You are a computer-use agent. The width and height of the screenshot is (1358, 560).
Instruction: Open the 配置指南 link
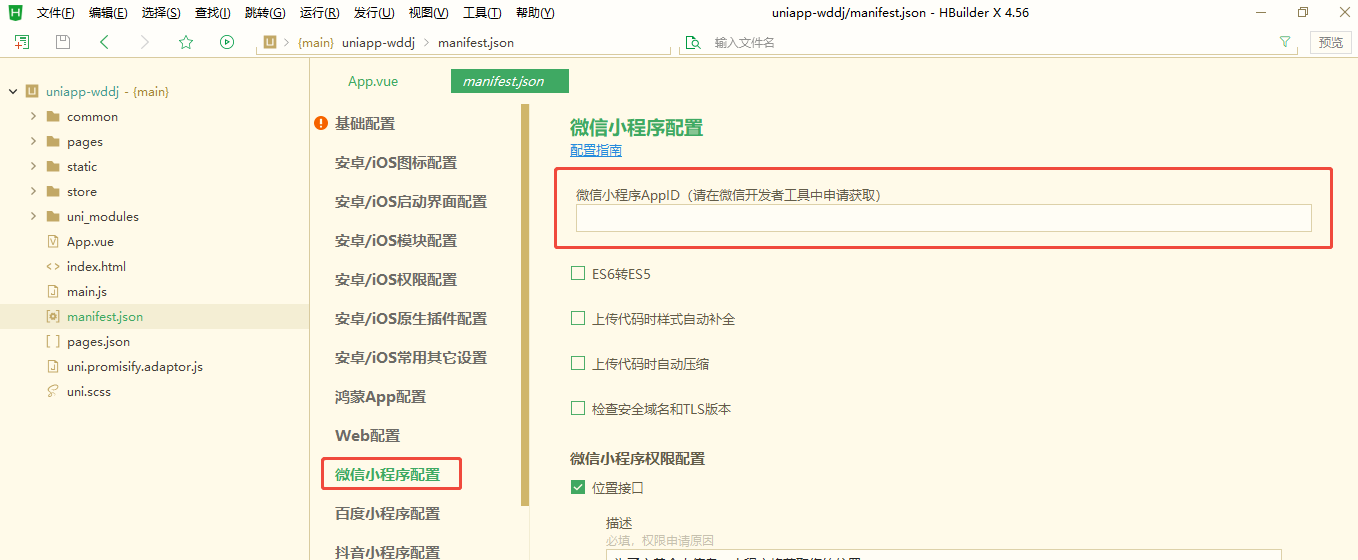tap(596, 150)
